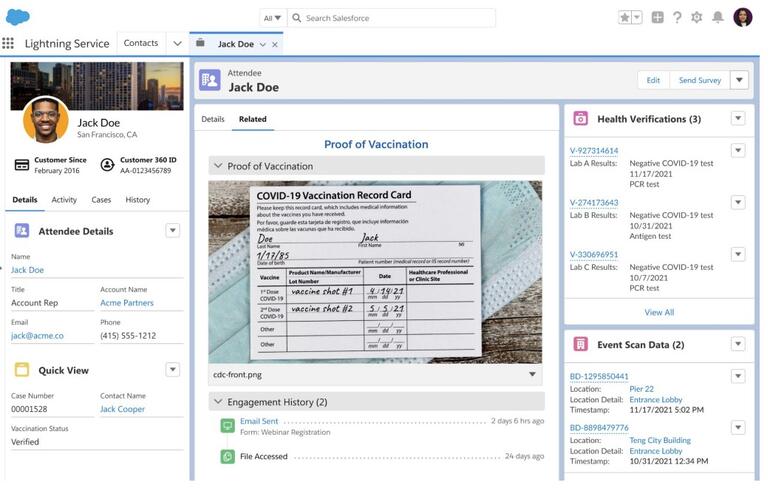This screenshot has height=488, width=770.
Task: Open verification record V-274173643
Action: coord(594,203)
